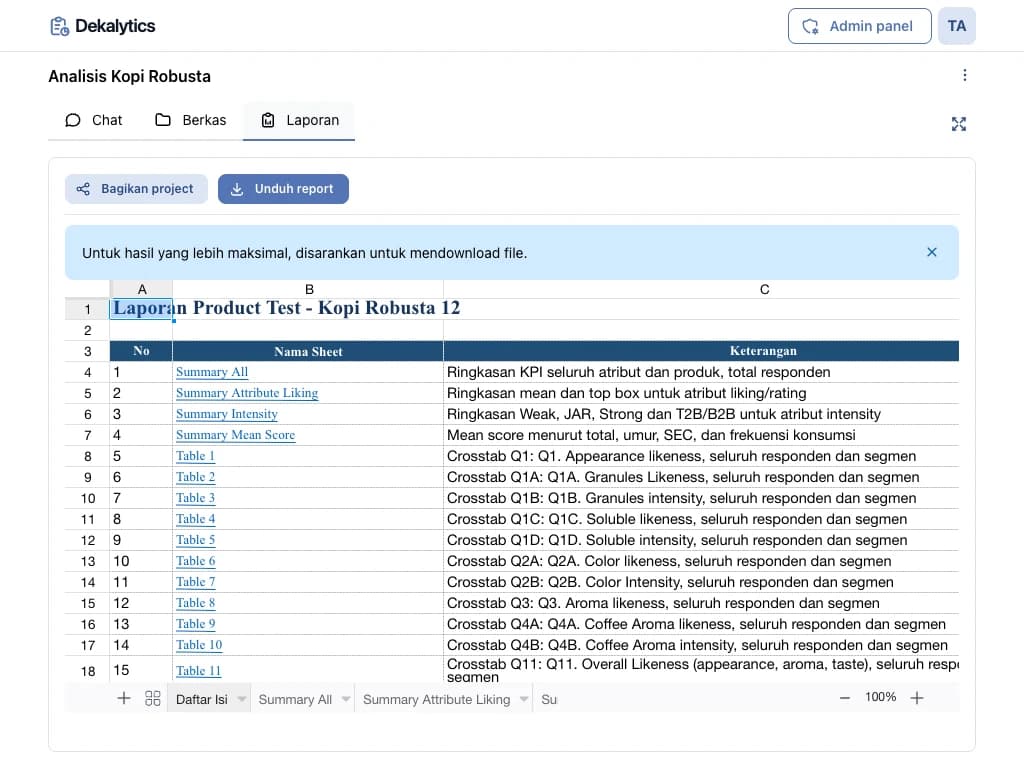Click cell 'Crosstab Q3: Q3. Aroma likeness'
This screenshot has height=768, width=1024.
click(x=701, y=602)
